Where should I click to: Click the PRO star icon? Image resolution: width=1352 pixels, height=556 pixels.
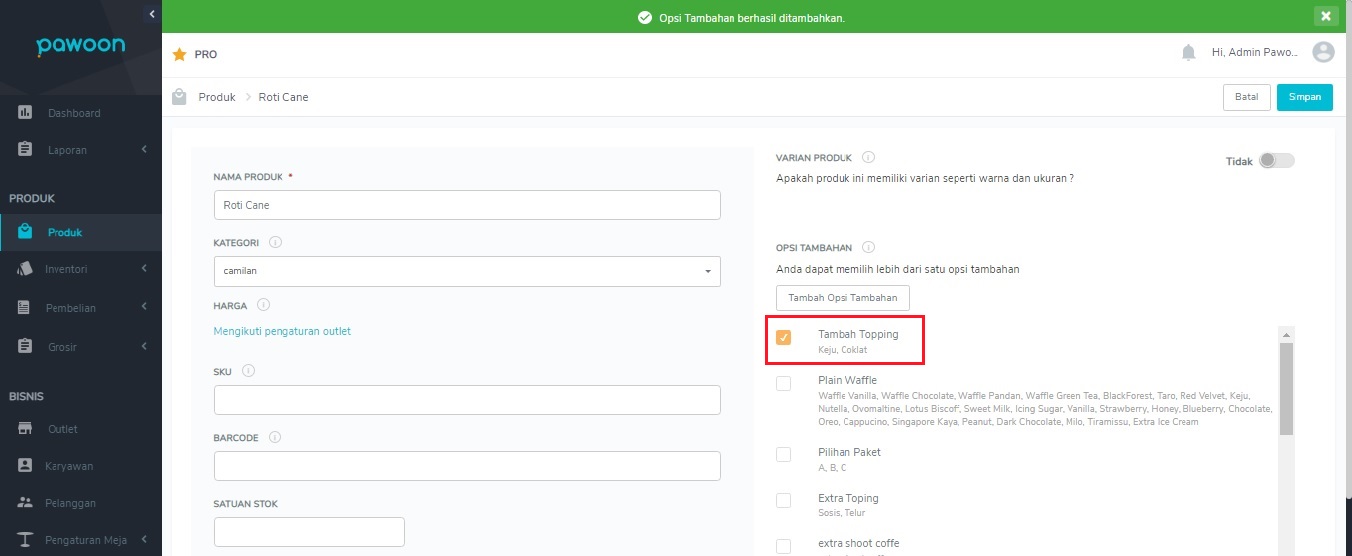[x=180, y=54]
